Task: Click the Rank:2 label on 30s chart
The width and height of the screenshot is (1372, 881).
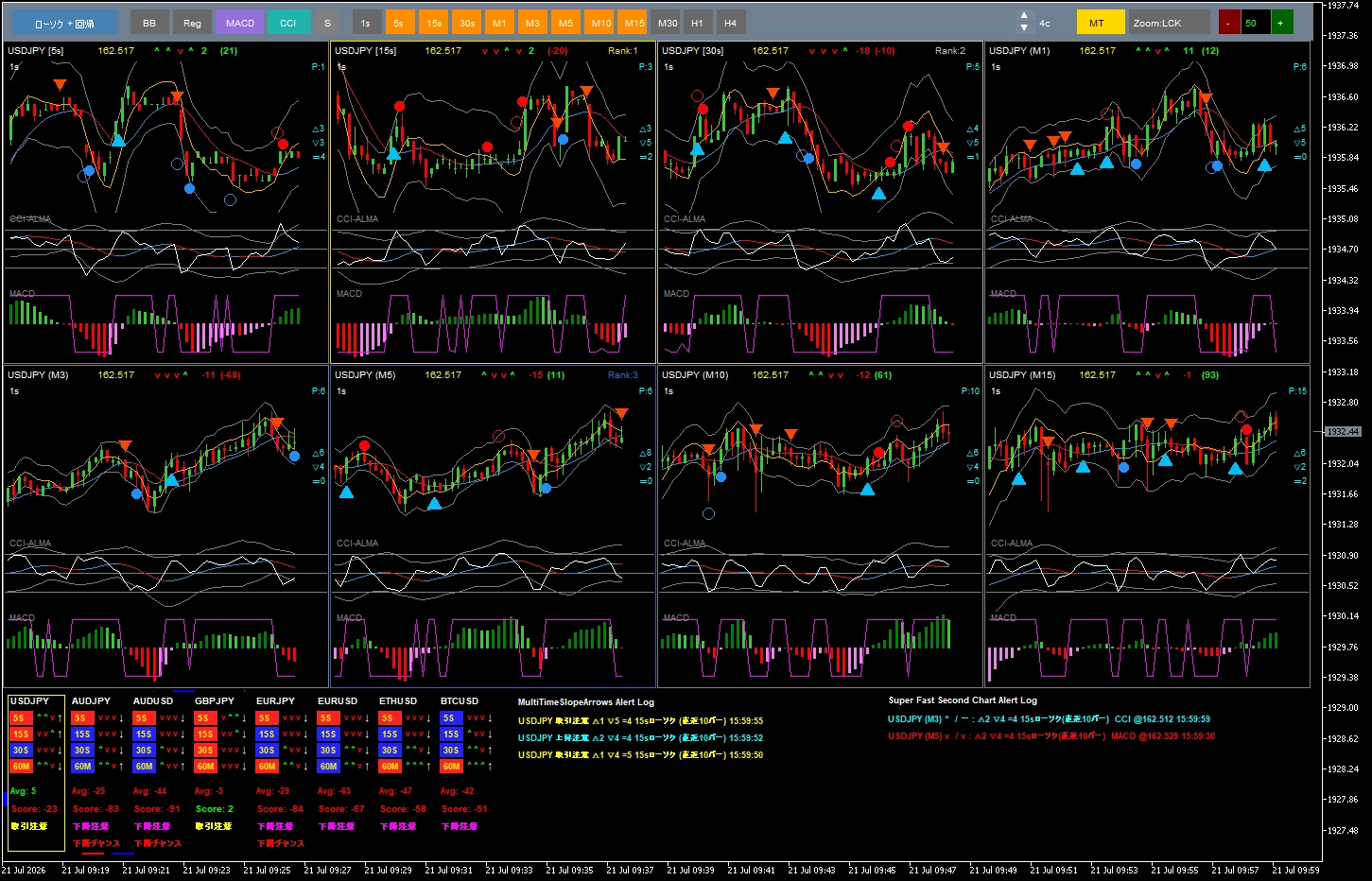Action: pyautogui.click(x=950, y=51)
